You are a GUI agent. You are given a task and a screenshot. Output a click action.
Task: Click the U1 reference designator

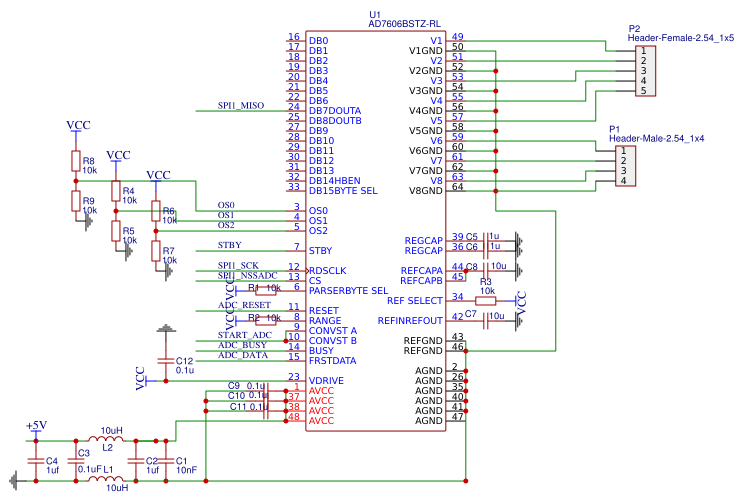[375, 15]
